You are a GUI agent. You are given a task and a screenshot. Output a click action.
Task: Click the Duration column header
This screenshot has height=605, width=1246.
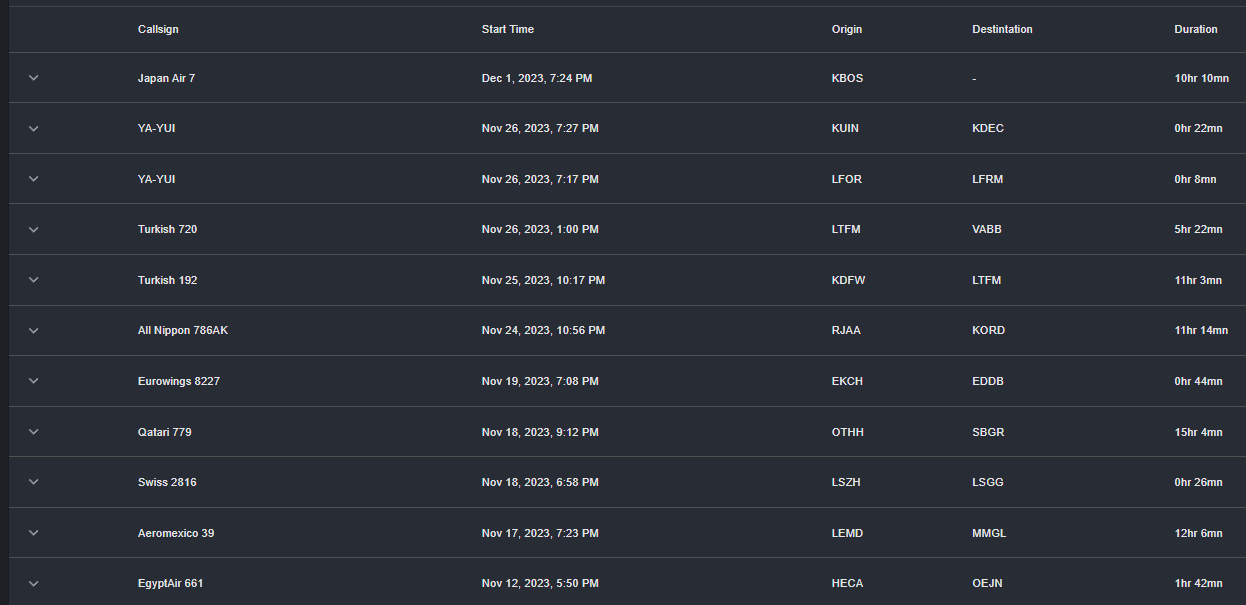click(1196, 29)
